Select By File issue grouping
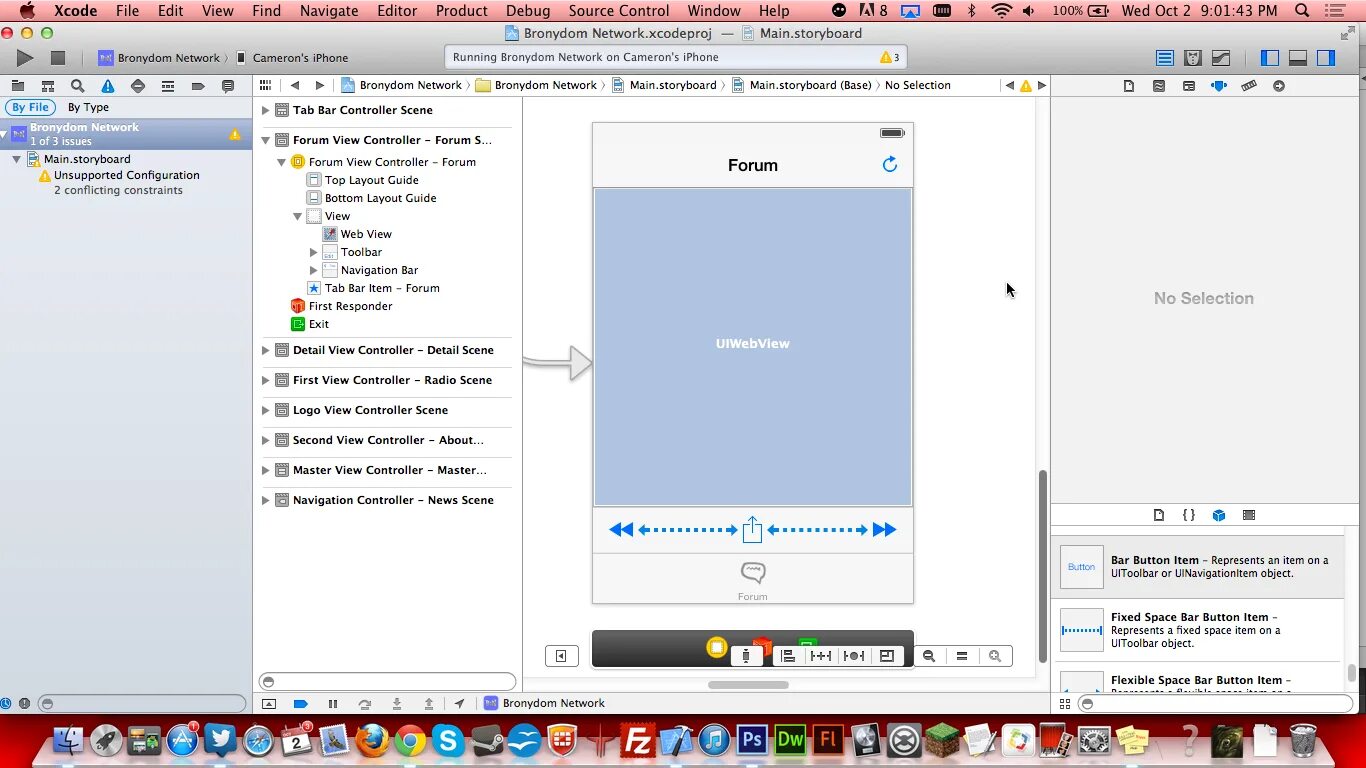The height and width of the screenshot is (768, 1366). 31,107
